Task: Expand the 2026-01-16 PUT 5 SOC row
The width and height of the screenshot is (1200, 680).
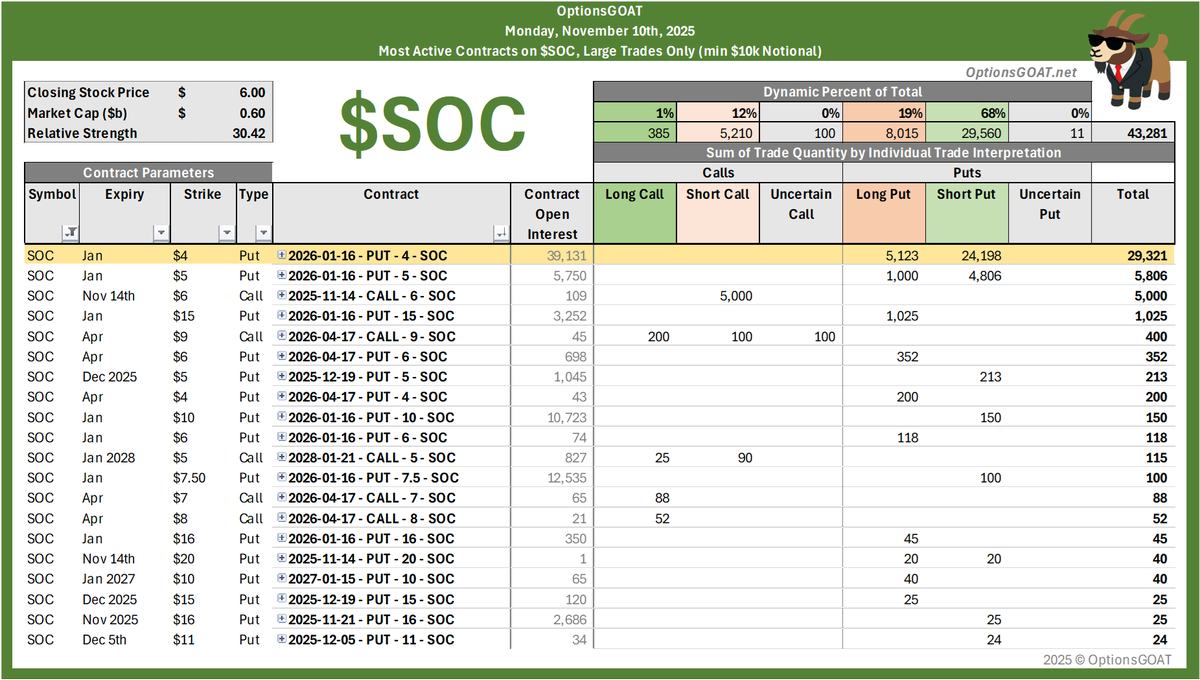Action: 282,276
